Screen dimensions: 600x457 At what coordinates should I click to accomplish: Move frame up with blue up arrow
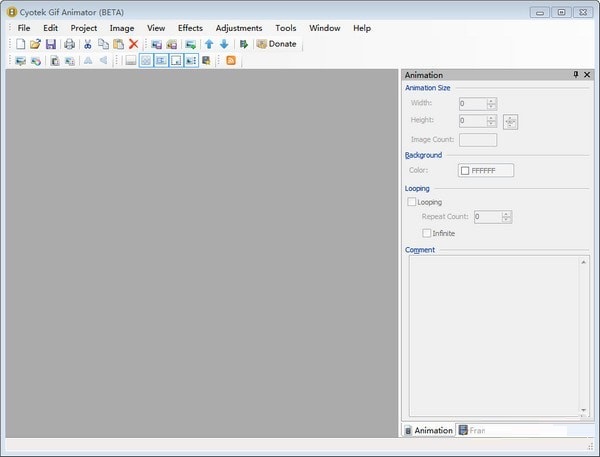coord(208,44)
